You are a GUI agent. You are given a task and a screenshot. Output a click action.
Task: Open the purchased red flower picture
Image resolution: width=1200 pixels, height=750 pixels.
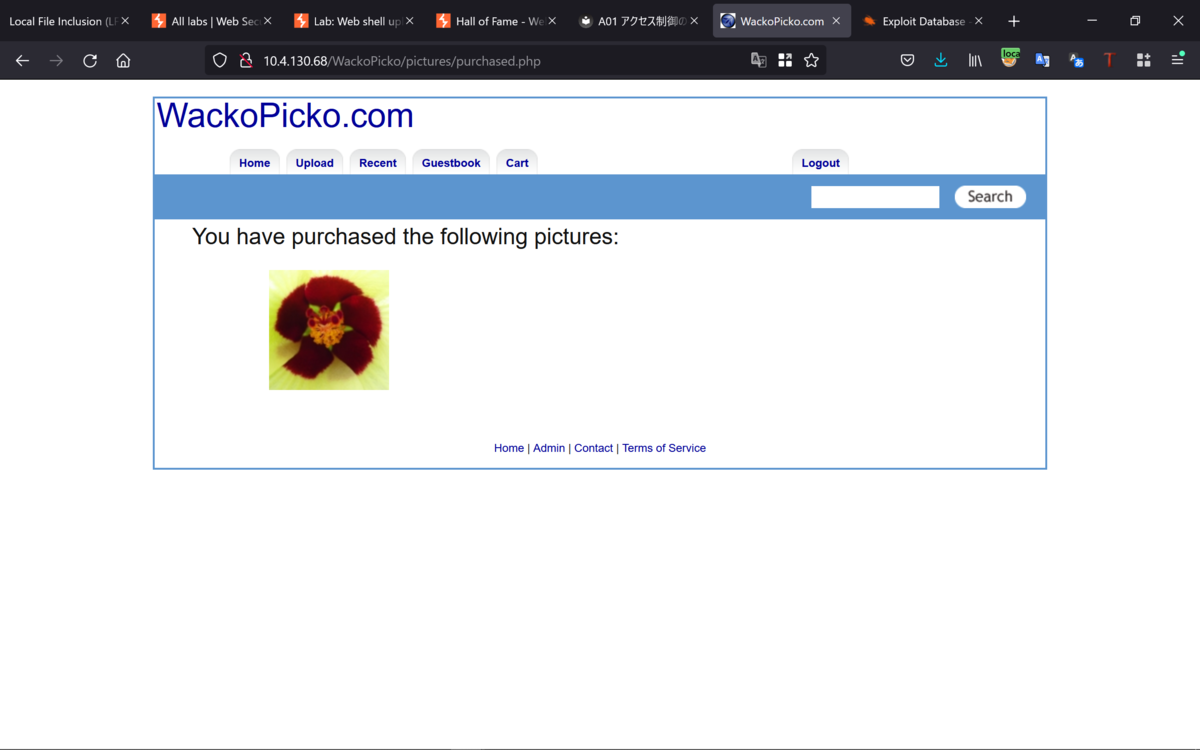click(x=329, y=330)
